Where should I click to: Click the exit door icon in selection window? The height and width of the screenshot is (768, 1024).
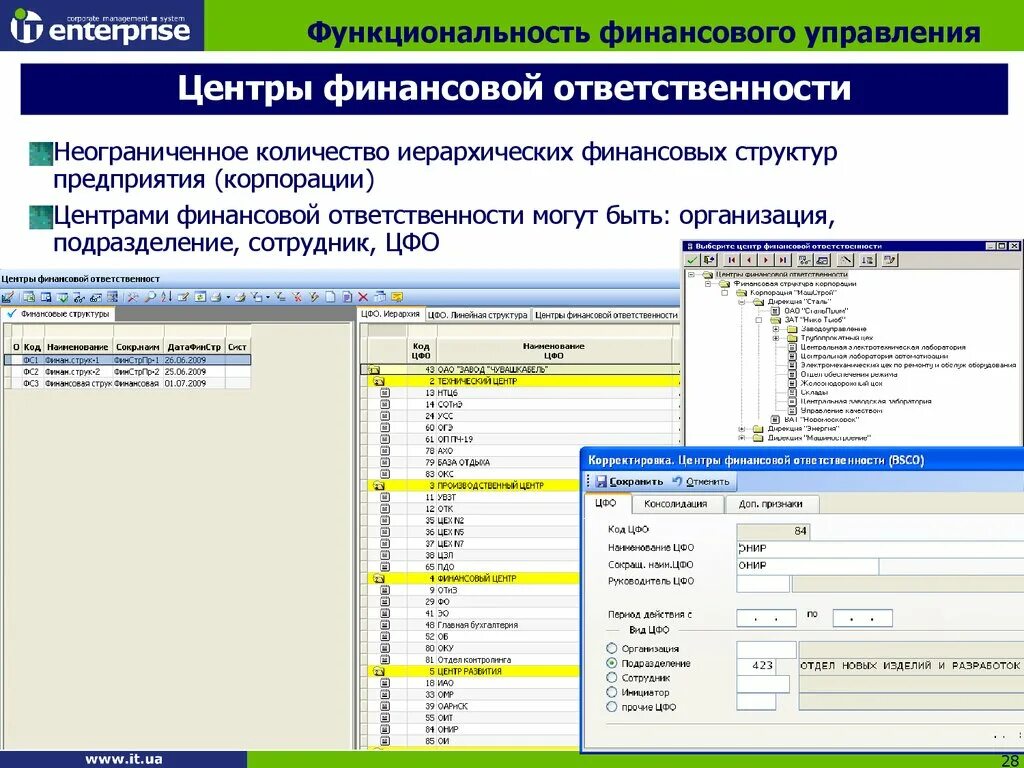710,260
